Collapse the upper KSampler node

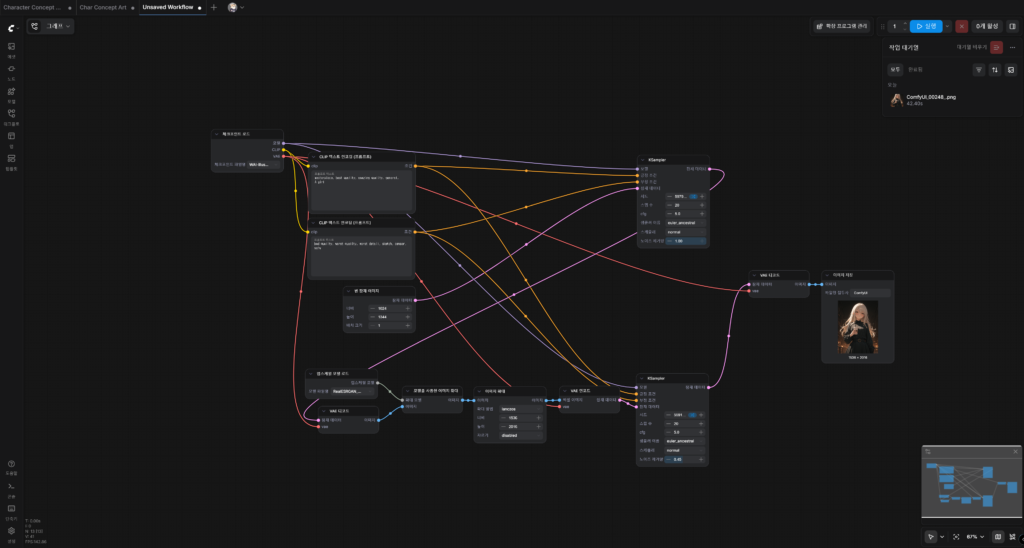click(x=643, y=159)
